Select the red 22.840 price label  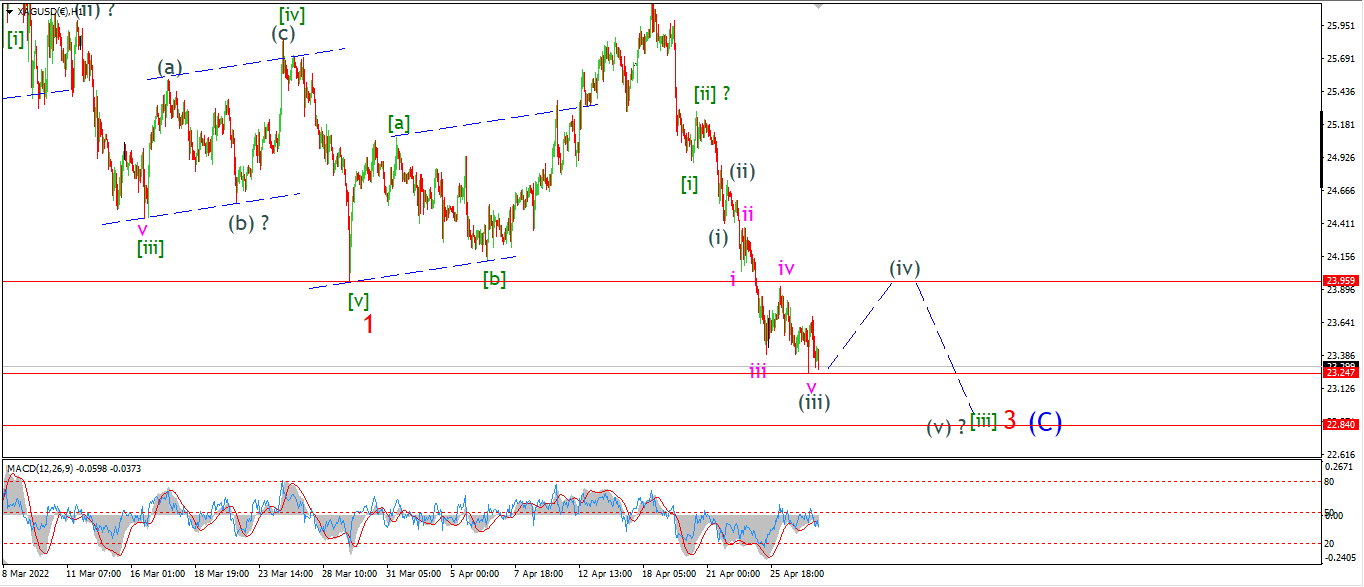(x=1340, y=424)
